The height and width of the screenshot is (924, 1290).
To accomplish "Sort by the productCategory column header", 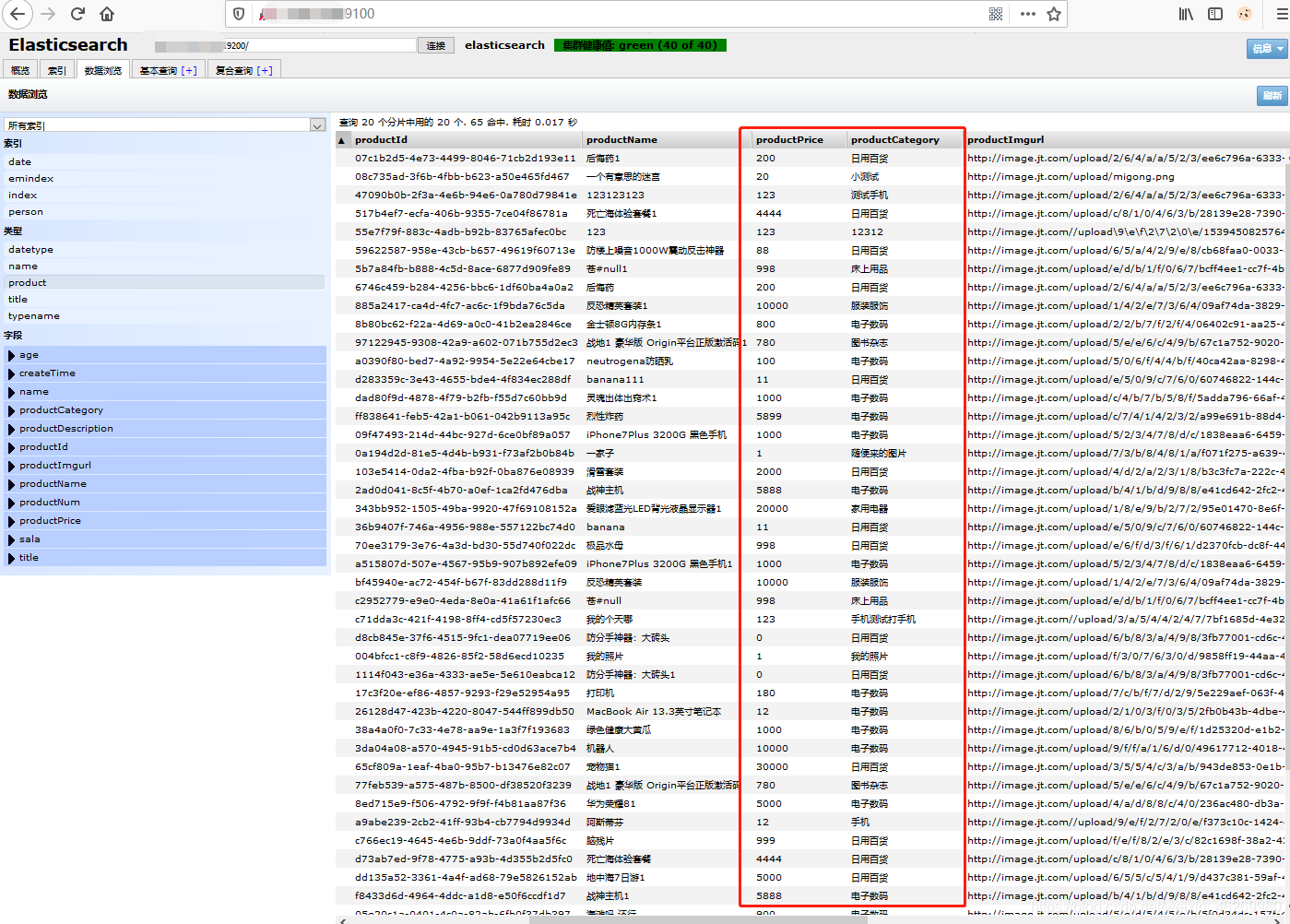I will (x=905, y=140).
